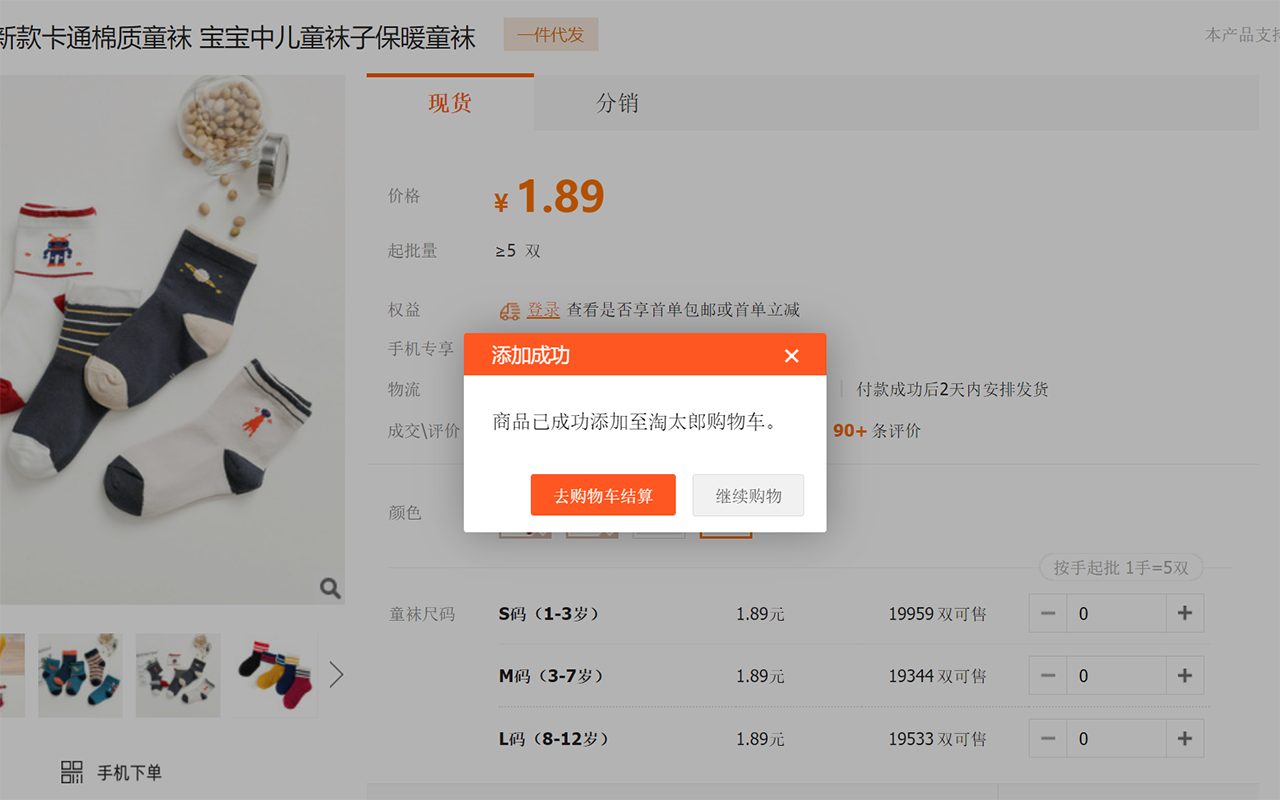This screenshot has width=1280, height=800.
Task: Select the blue-green socks thumbnail
Action: (80, 675)
